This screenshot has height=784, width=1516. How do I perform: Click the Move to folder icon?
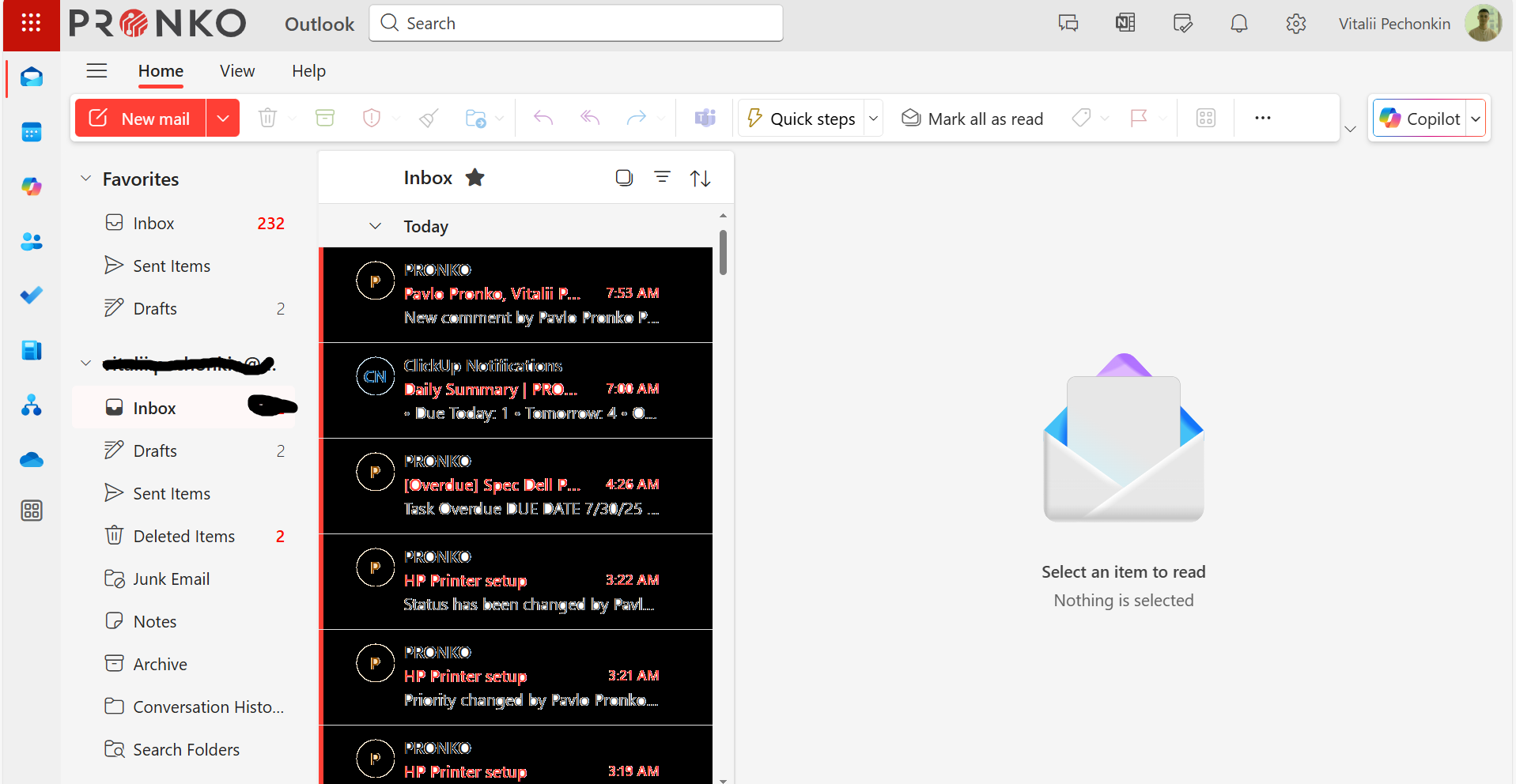475,119
